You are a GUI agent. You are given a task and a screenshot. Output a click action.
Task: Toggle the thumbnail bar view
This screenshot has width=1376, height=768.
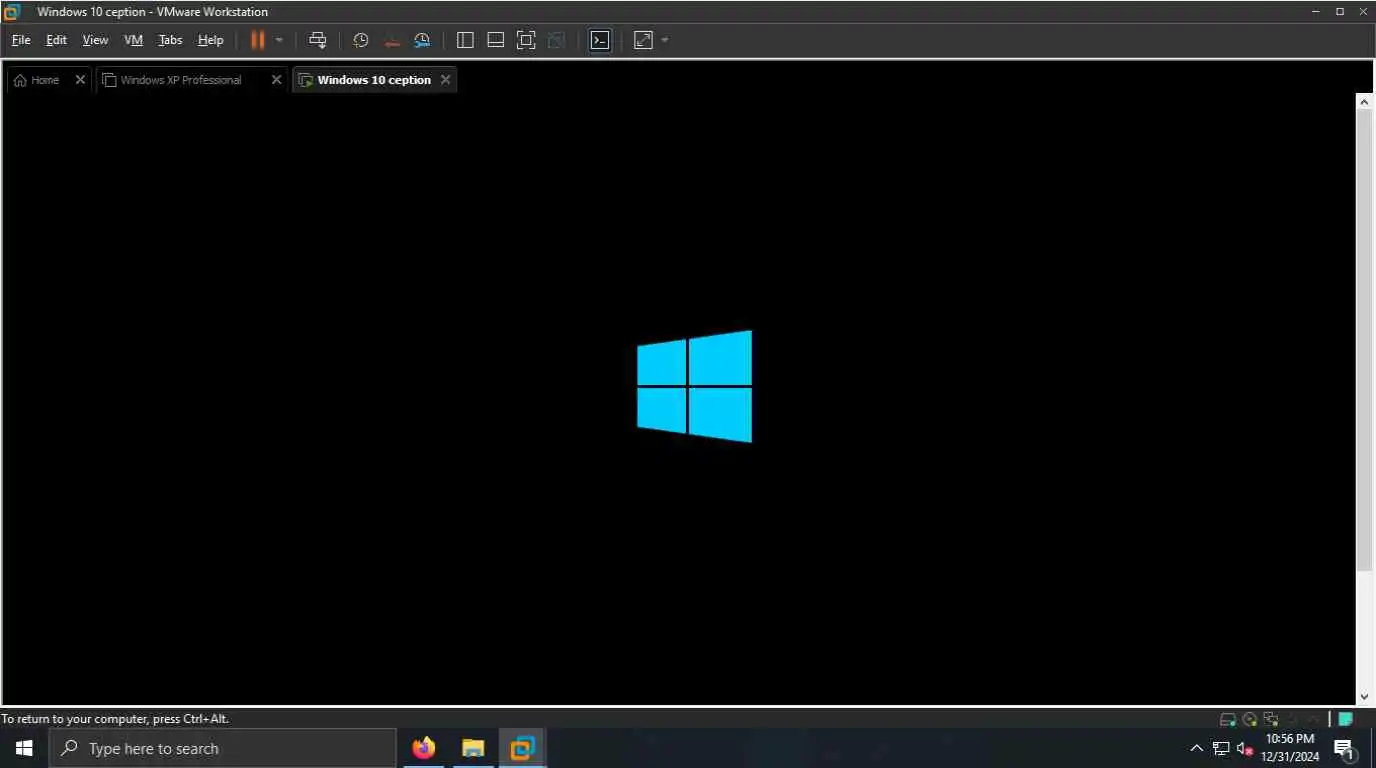click(x=495, y=40)
